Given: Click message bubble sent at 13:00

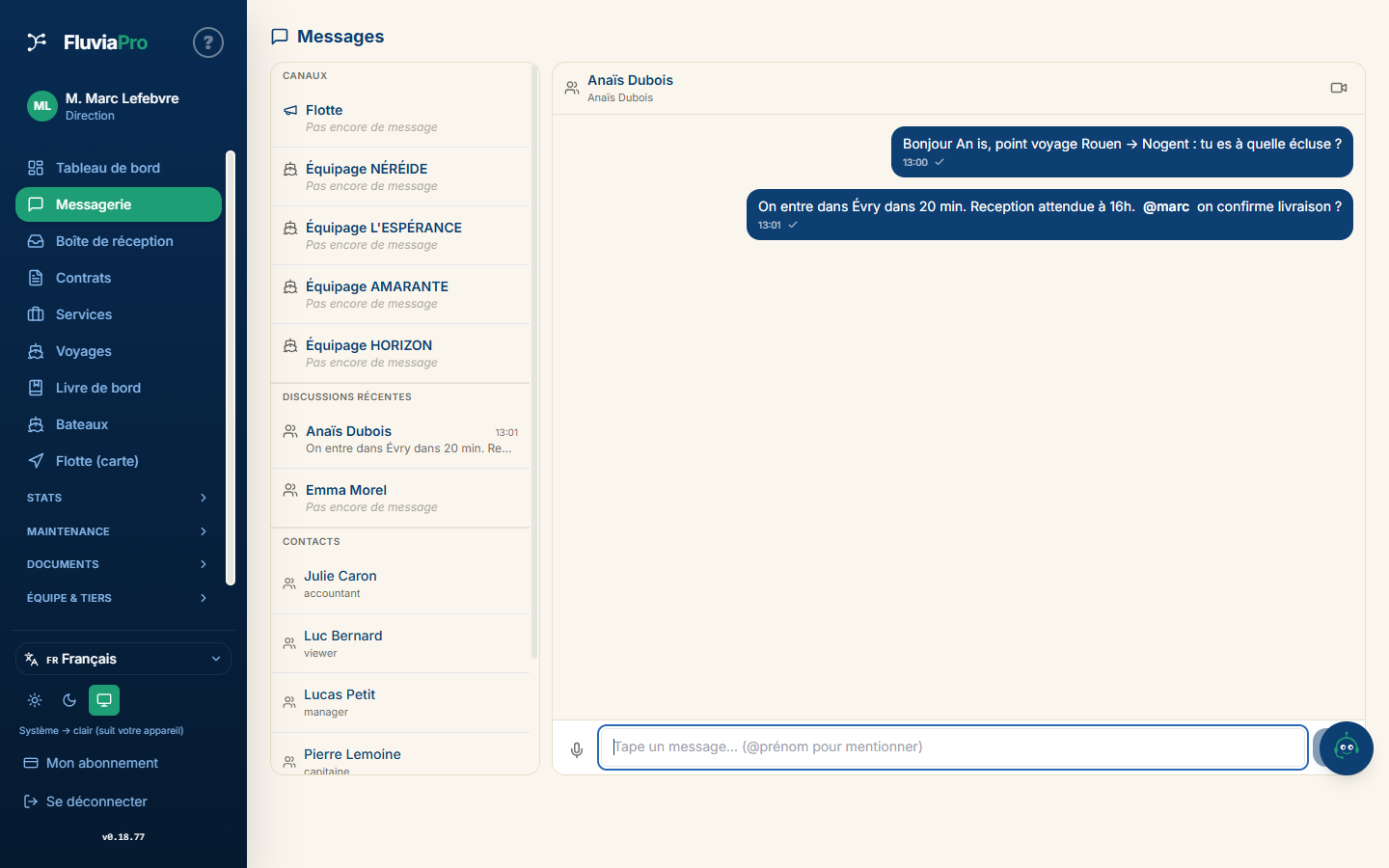Looking at the screenshot, I should pyautogui.click(x=1122, y=152).
